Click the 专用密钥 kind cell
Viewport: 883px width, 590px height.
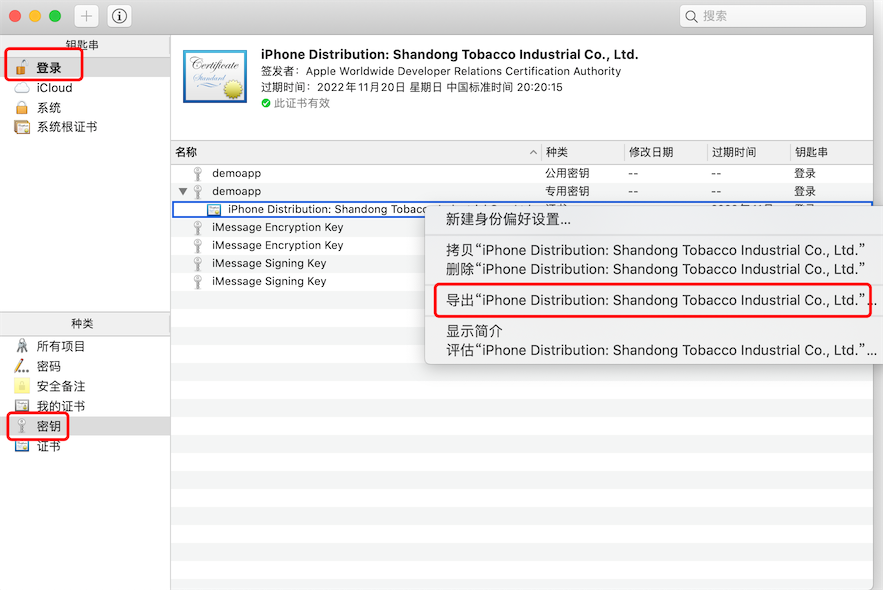tap(567, 191)
